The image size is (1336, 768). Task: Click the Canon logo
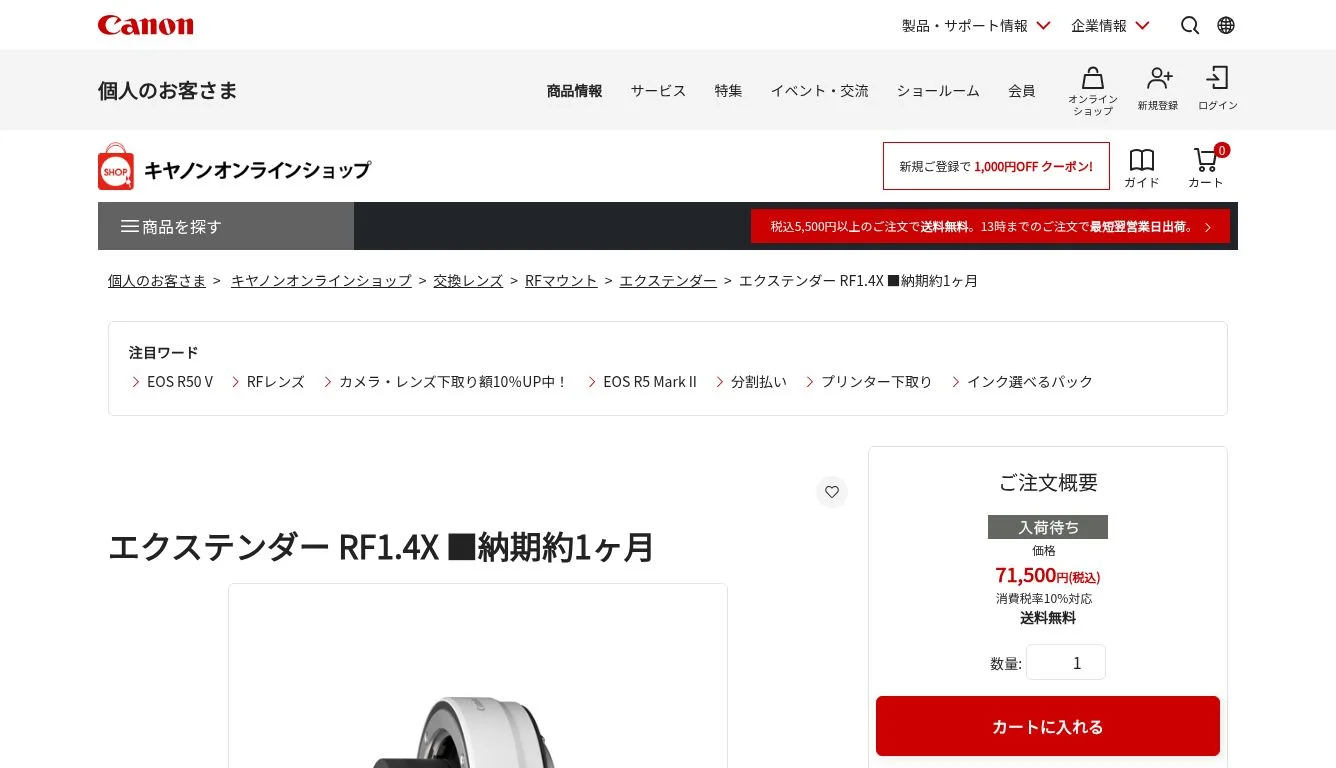(x=145, y=25)
